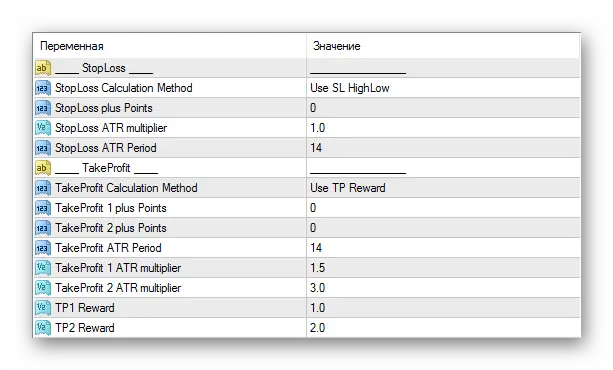The image size is (613, 370).
Task: Edit the StopLoss plus Points value 0
Action: click(x=443, y=108)
